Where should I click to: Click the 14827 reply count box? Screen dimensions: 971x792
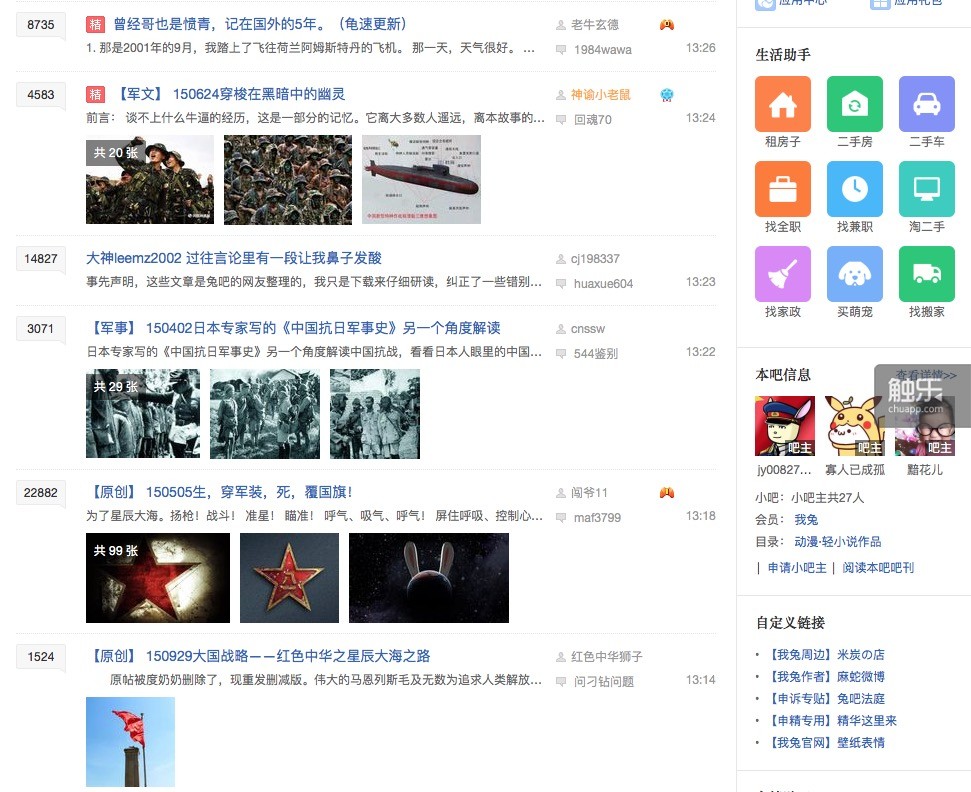tap(40, 259)
